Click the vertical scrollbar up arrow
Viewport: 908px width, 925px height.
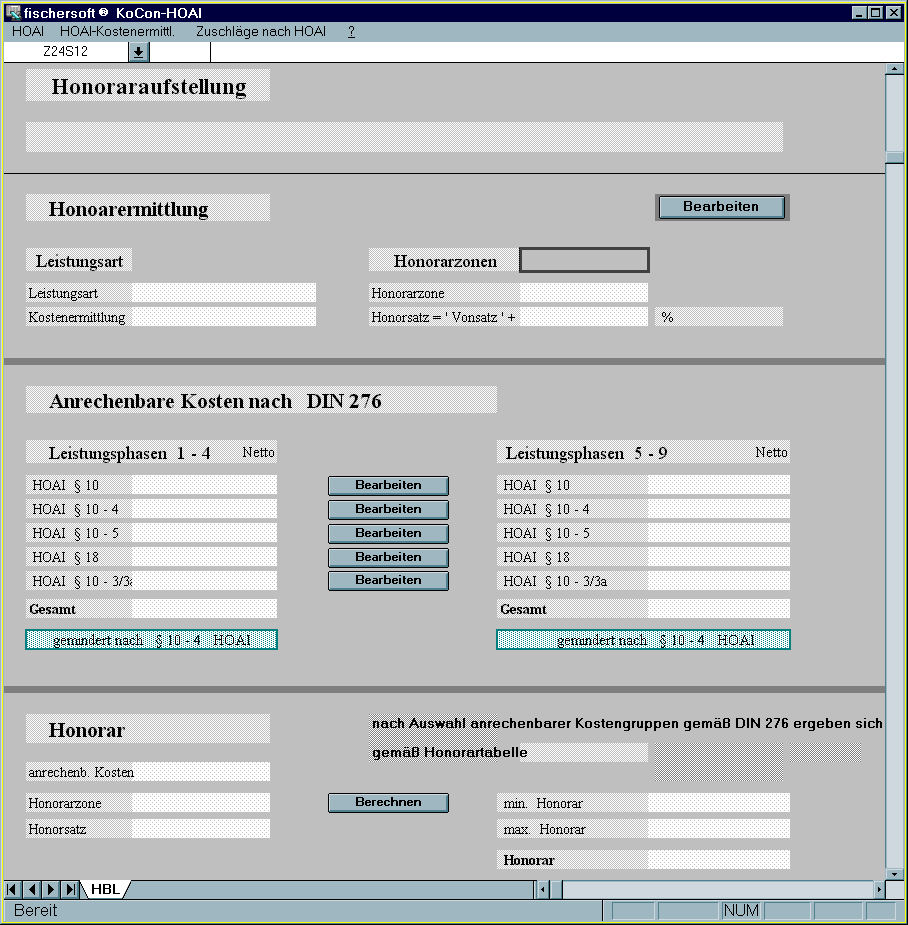[x=894, y=70]
